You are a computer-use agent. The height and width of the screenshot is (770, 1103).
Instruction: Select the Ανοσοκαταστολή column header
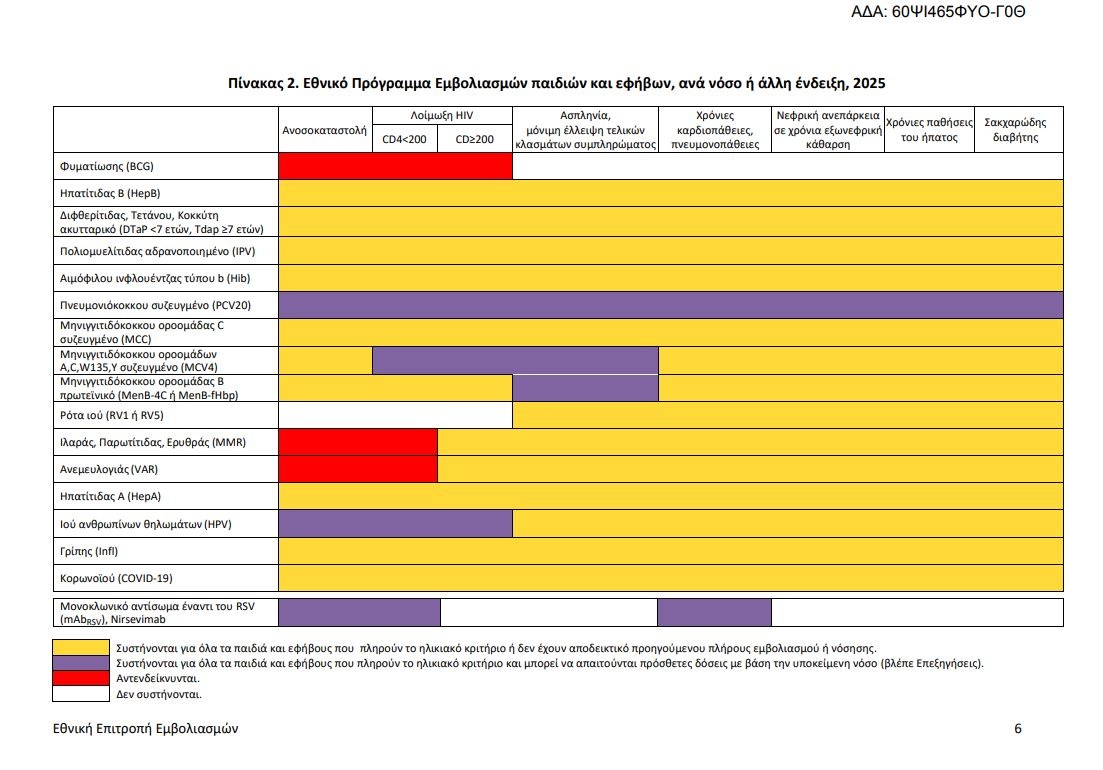pyautogui.click(x=324, y=130)
